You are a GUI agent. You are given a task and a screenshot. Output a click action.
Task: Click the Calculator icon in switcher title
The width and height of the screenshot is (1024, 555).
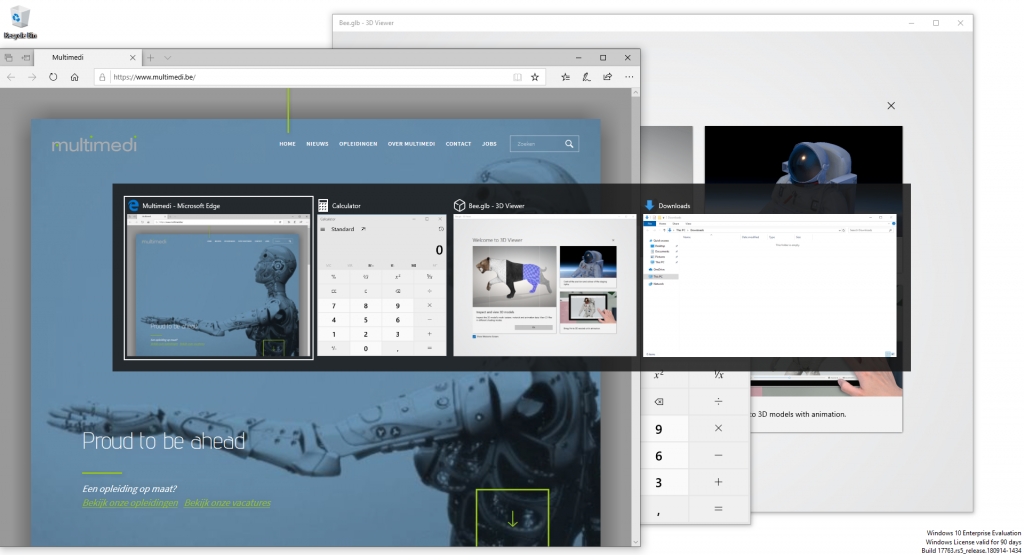(323, 206)
